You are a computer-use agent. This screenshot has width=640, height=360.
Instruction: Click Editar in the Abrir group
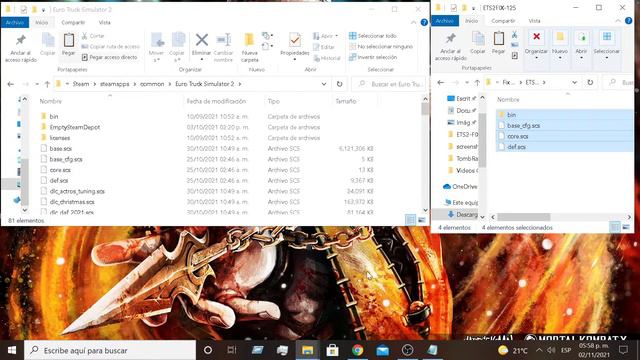tap(324, 47)
